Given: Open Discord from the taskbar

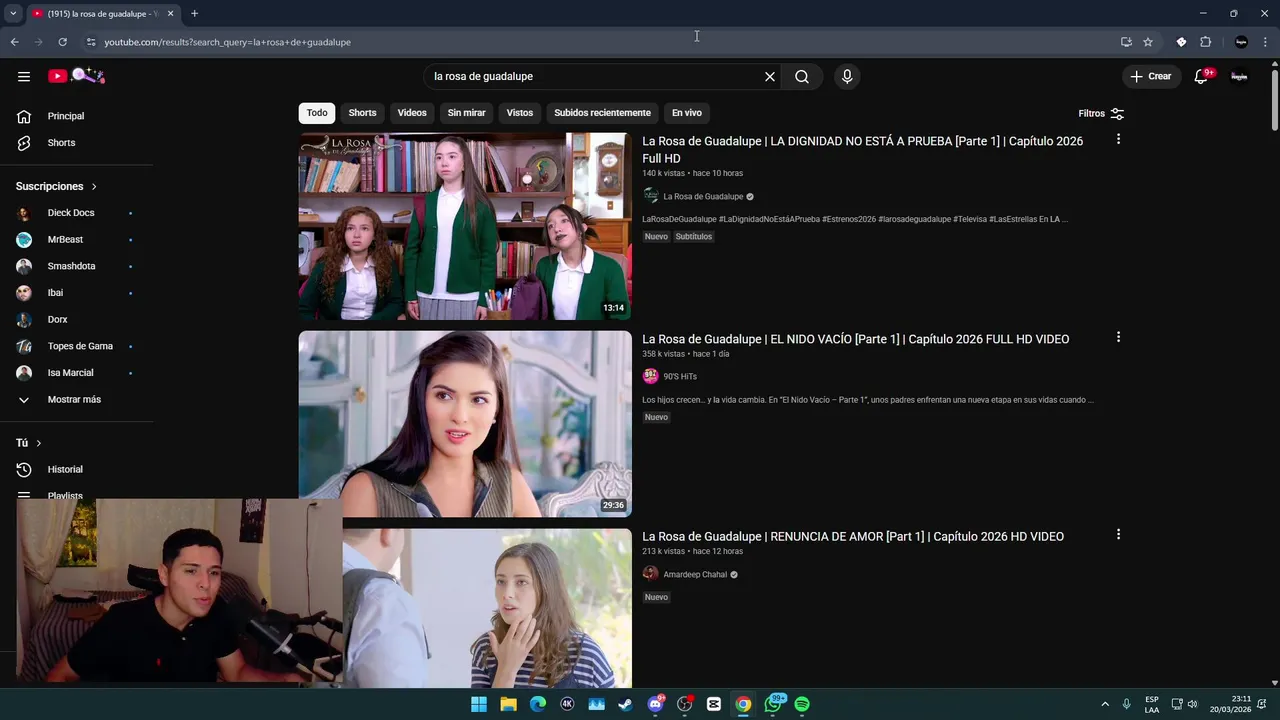Looking at the screenshot, I should 655,704.
